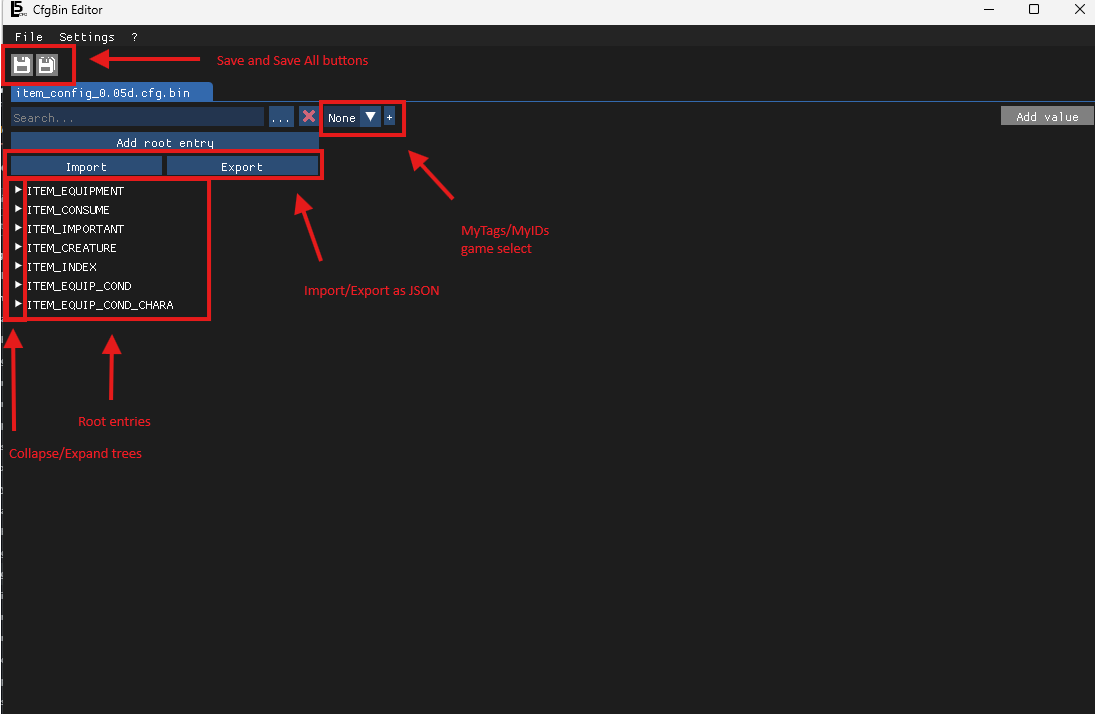Viewport: 1095px width, 714px height.
Task: Click the Add value button
Action: pos(1047,115)
